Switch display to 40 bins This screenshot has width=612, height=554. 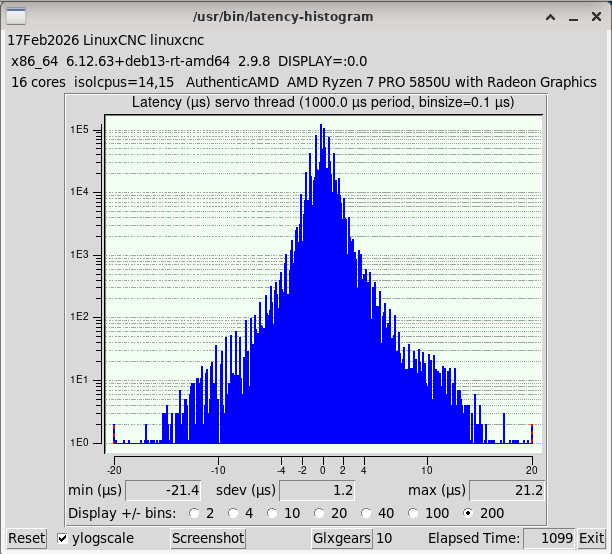pyautogui.click(x=368, y=514)
